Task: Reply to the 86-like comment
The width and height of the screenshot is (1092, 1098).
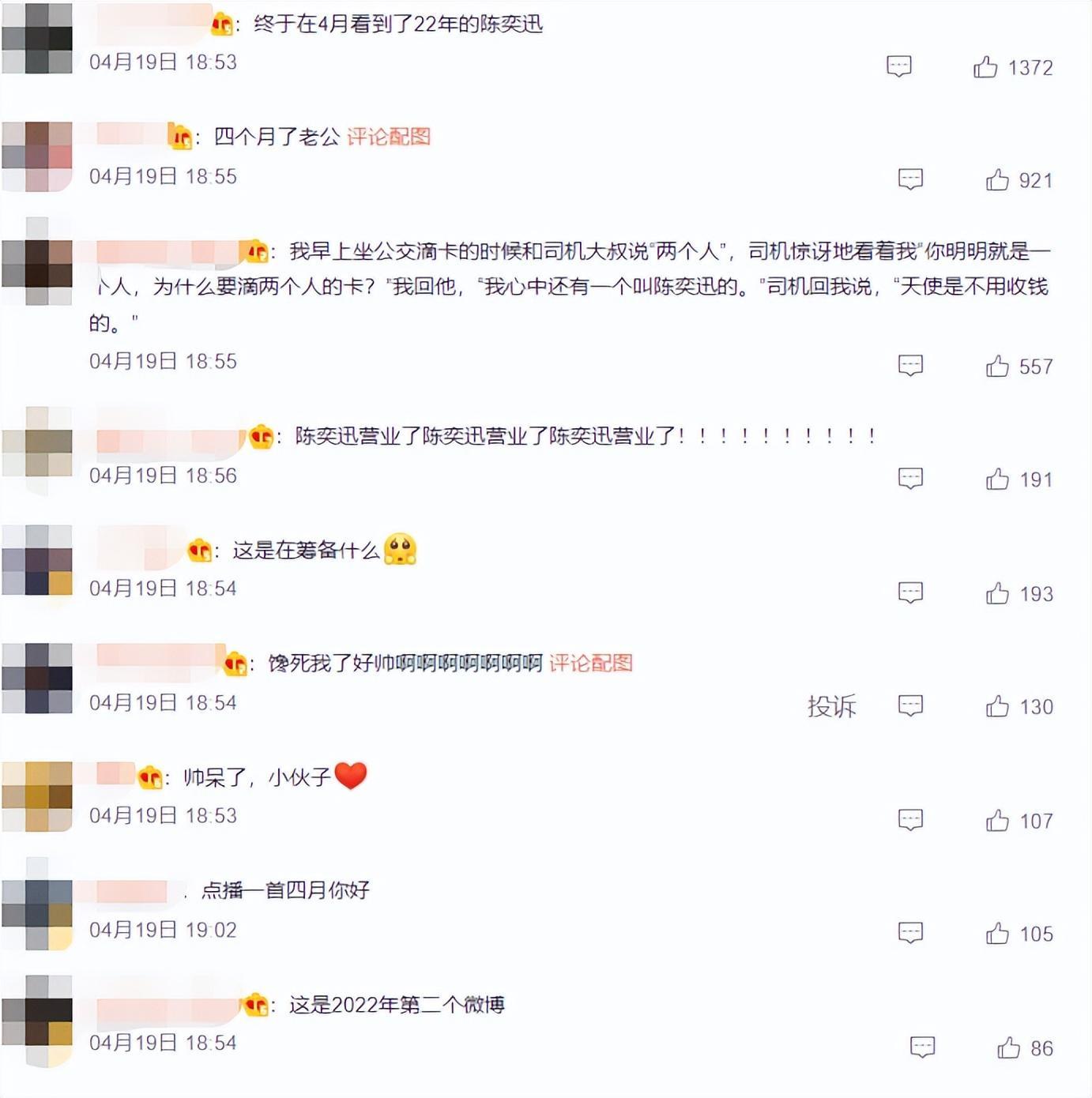Action: [x=923, y=1047]
